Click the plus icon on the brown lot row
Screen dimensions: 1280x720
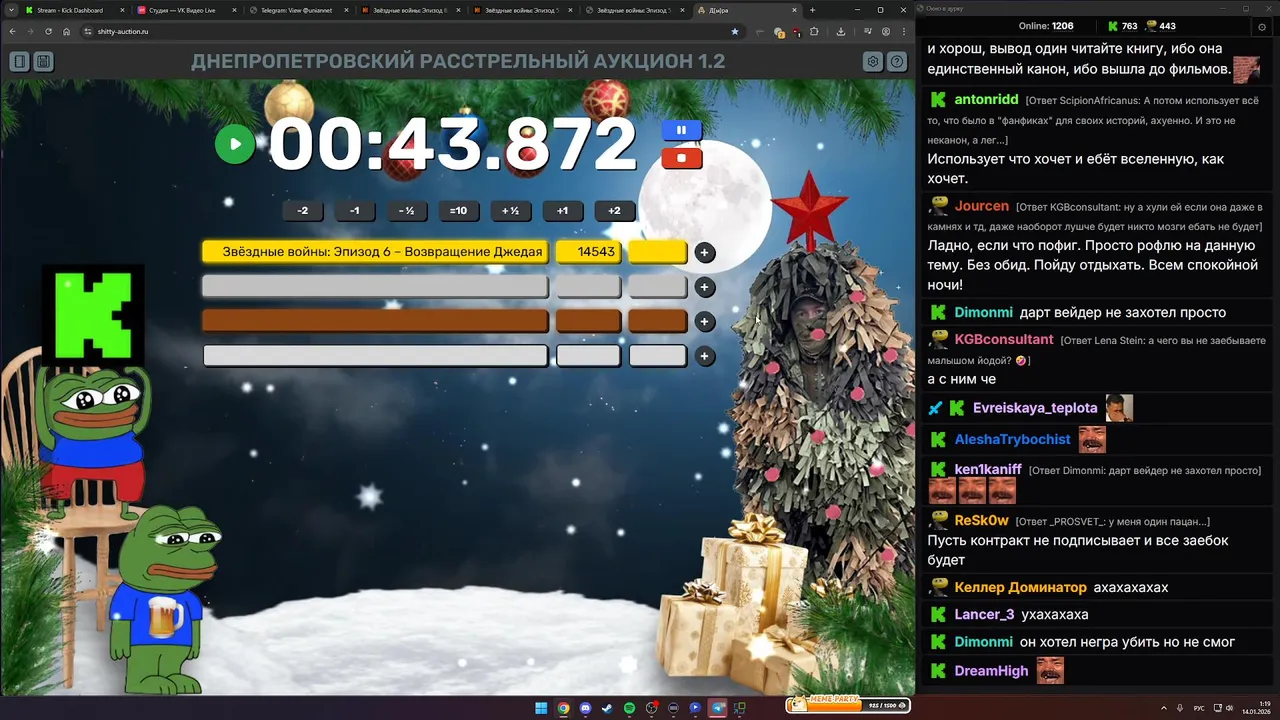[x=705, y=321]
